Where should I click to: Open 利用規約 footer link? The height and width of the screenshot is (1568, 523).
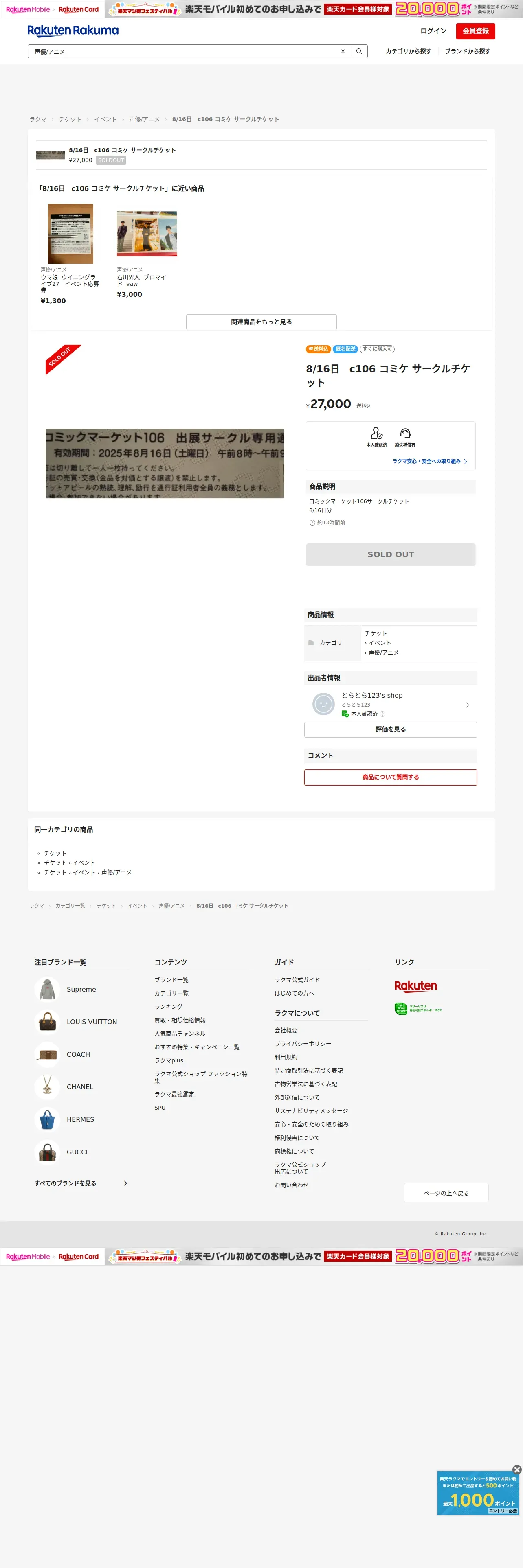pyautogui.click(x=286, y=1057)
